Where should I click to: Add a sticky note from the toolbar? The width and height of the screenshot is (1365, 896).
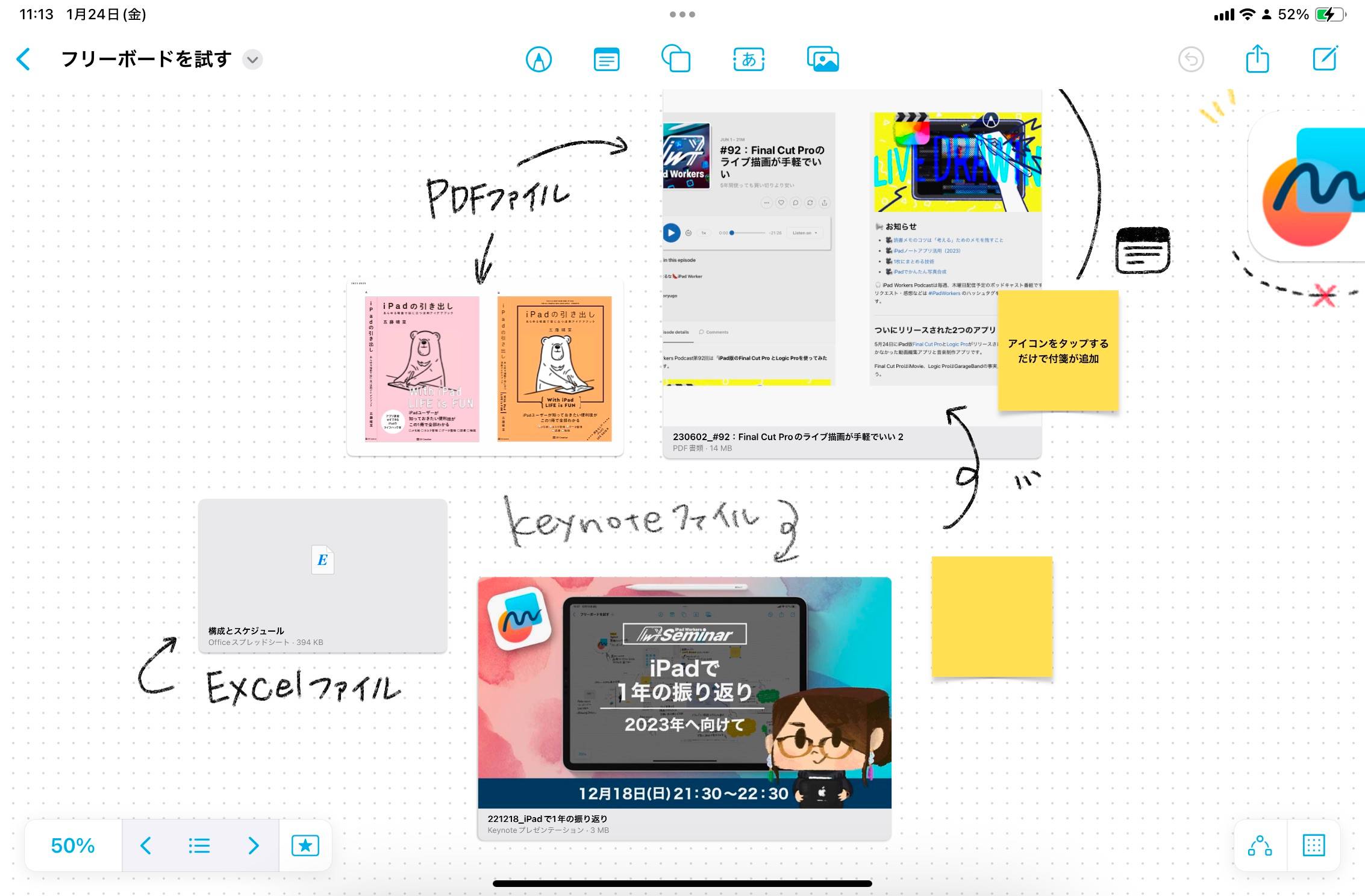pos(606,60)
